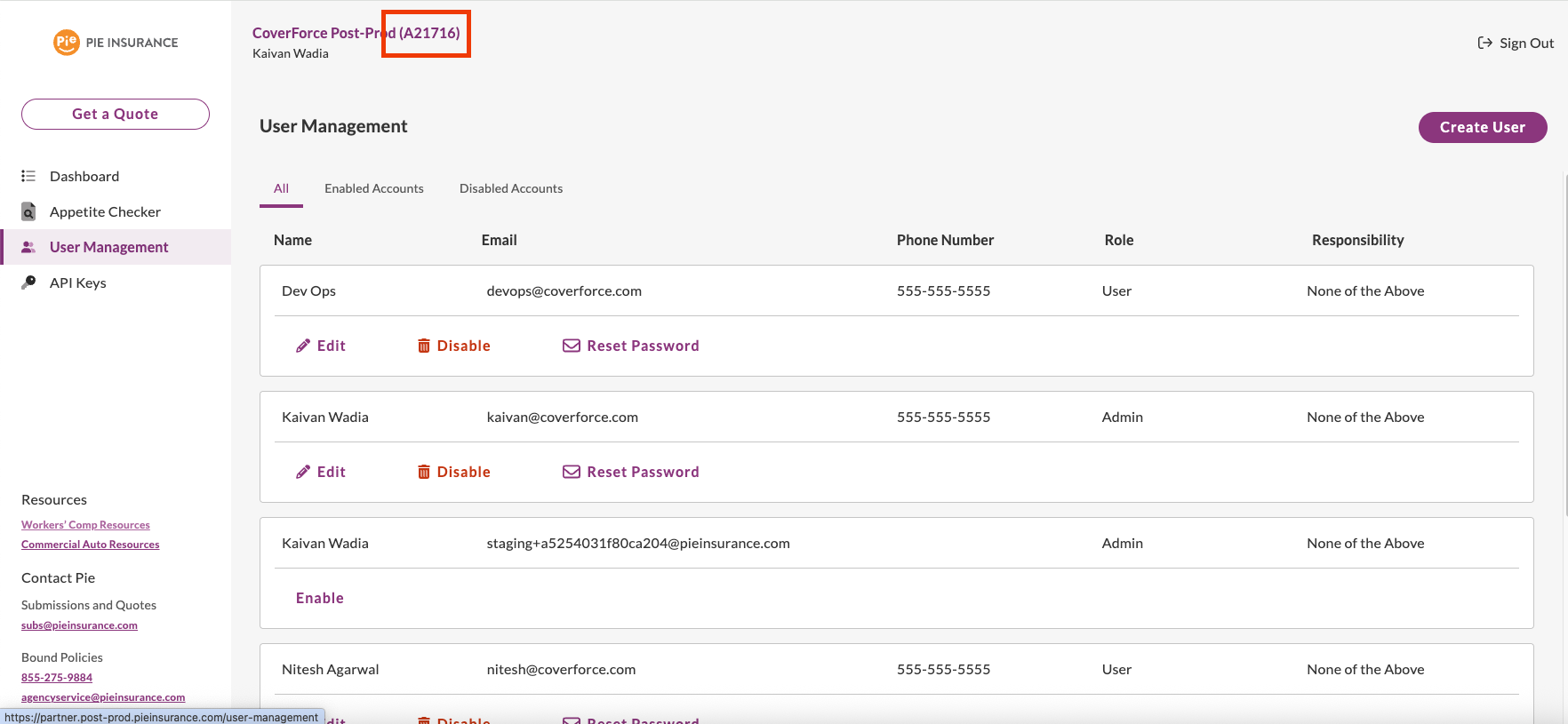Switch to the Disabled Accounts tab

pos(510,188)
